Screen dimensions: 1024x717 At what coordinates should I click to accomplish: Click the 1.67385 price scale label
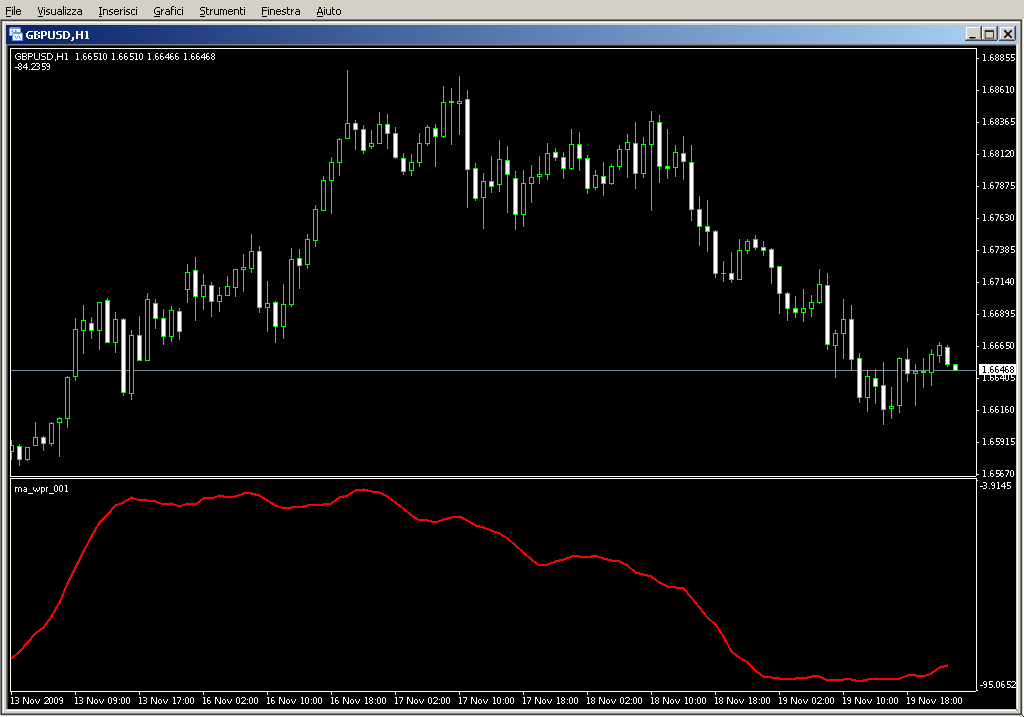coord(999,249)
